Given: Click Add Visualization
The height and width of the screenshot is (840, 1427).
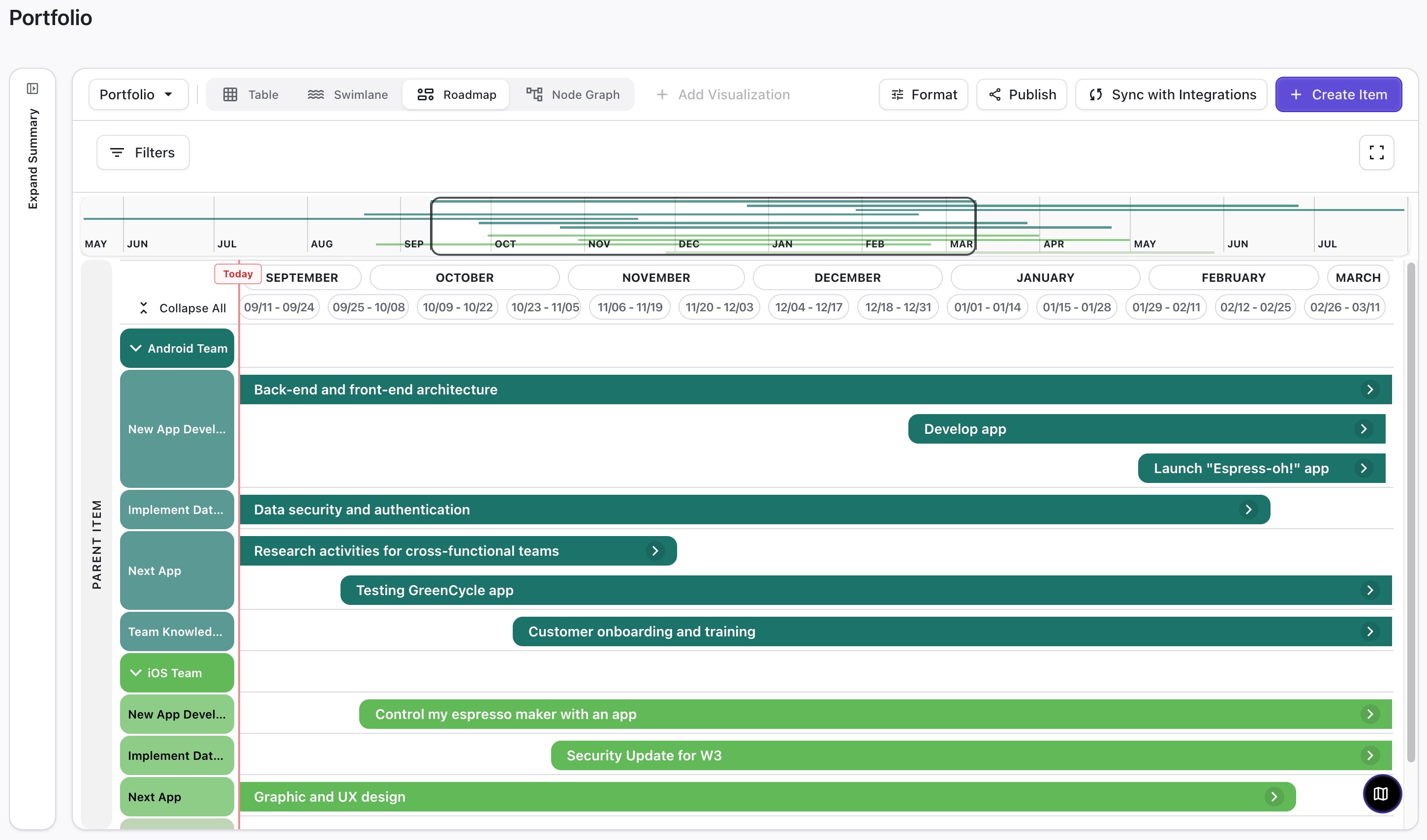Looking at the screenshot, I should [x=722, y=94].
